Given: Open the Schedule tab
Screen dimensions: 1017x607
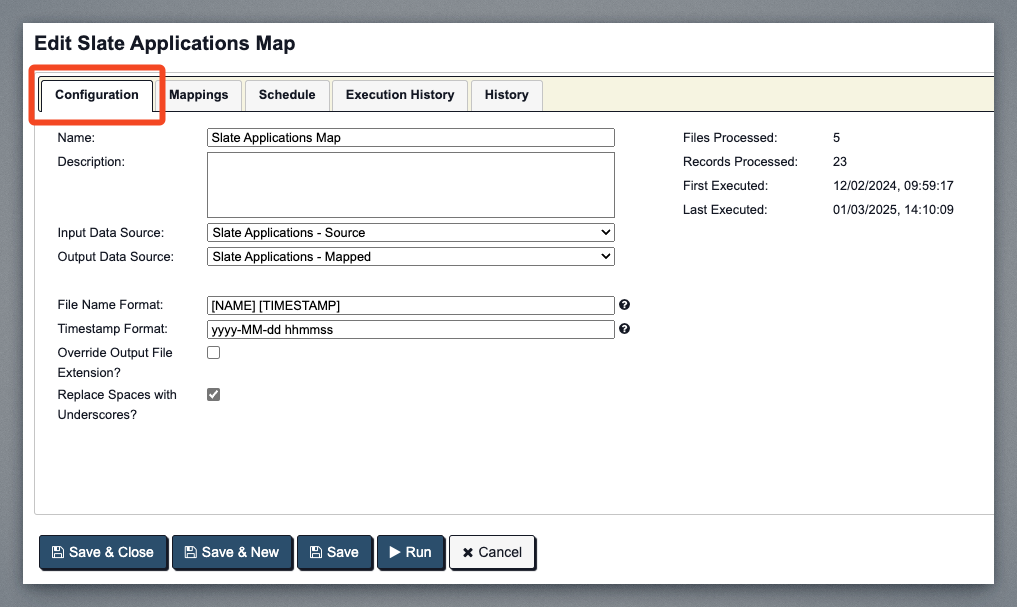Looking at the screenshot, I should [x=287, y=95].
